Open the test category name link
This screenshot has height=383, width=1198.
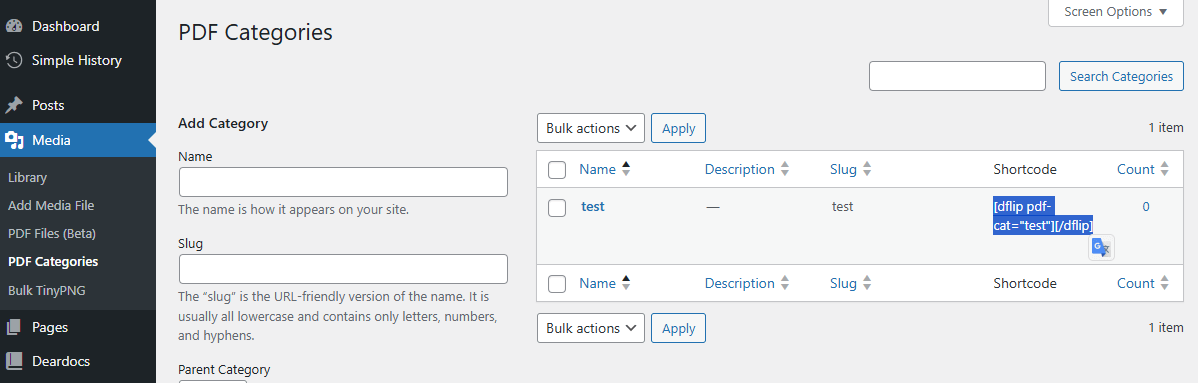tap(593, 206)
